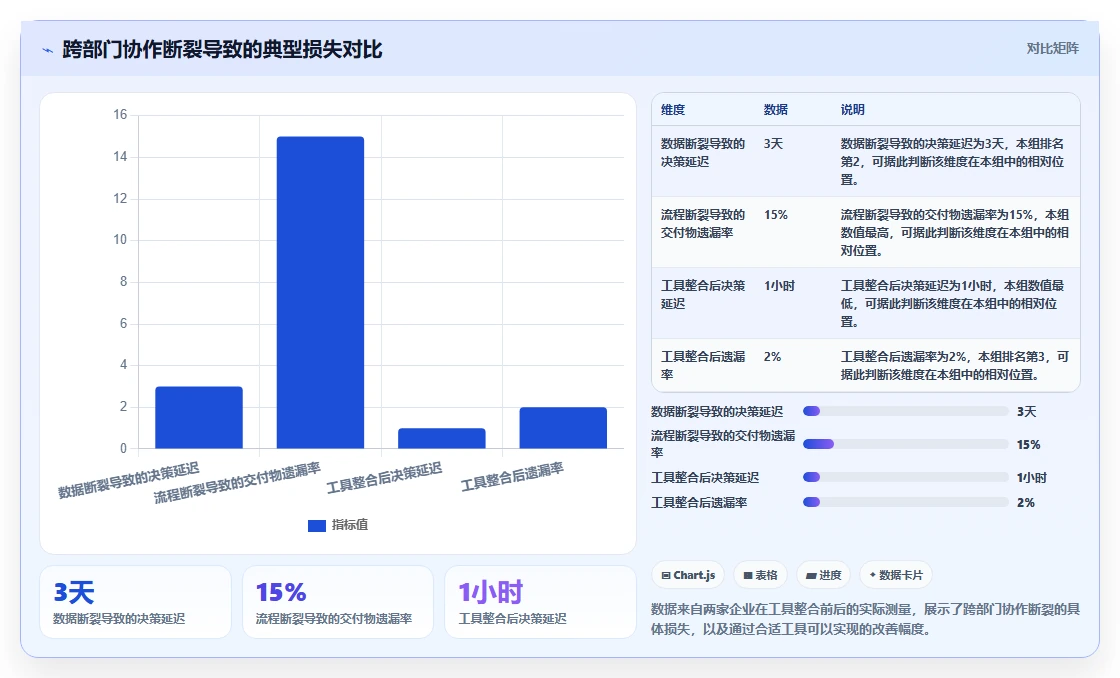
Task: Click the 数据断裂导致的决策延迟 bar in chart
Action: tap(199, 417)
